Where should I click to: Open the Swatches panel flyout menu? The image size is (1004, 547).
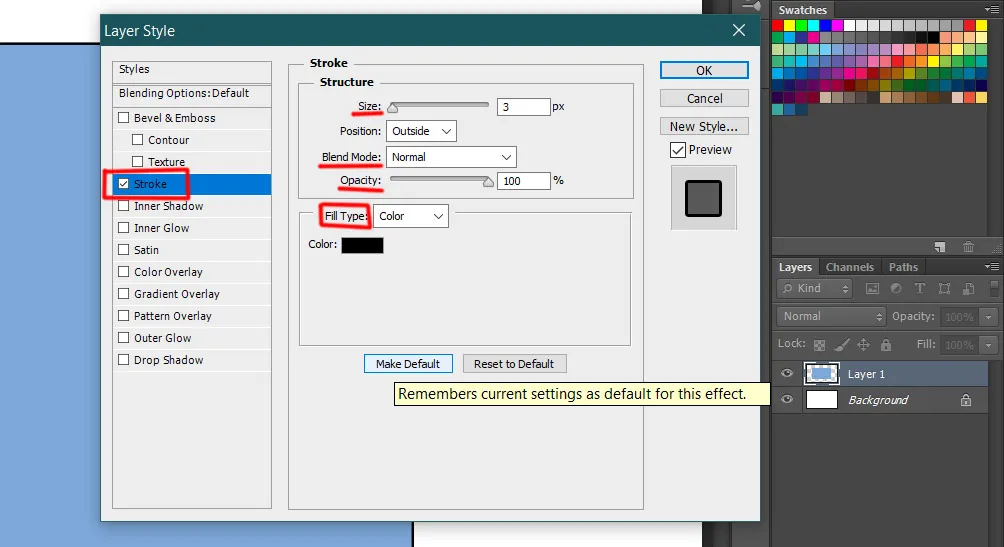click(x=991, y=10)
